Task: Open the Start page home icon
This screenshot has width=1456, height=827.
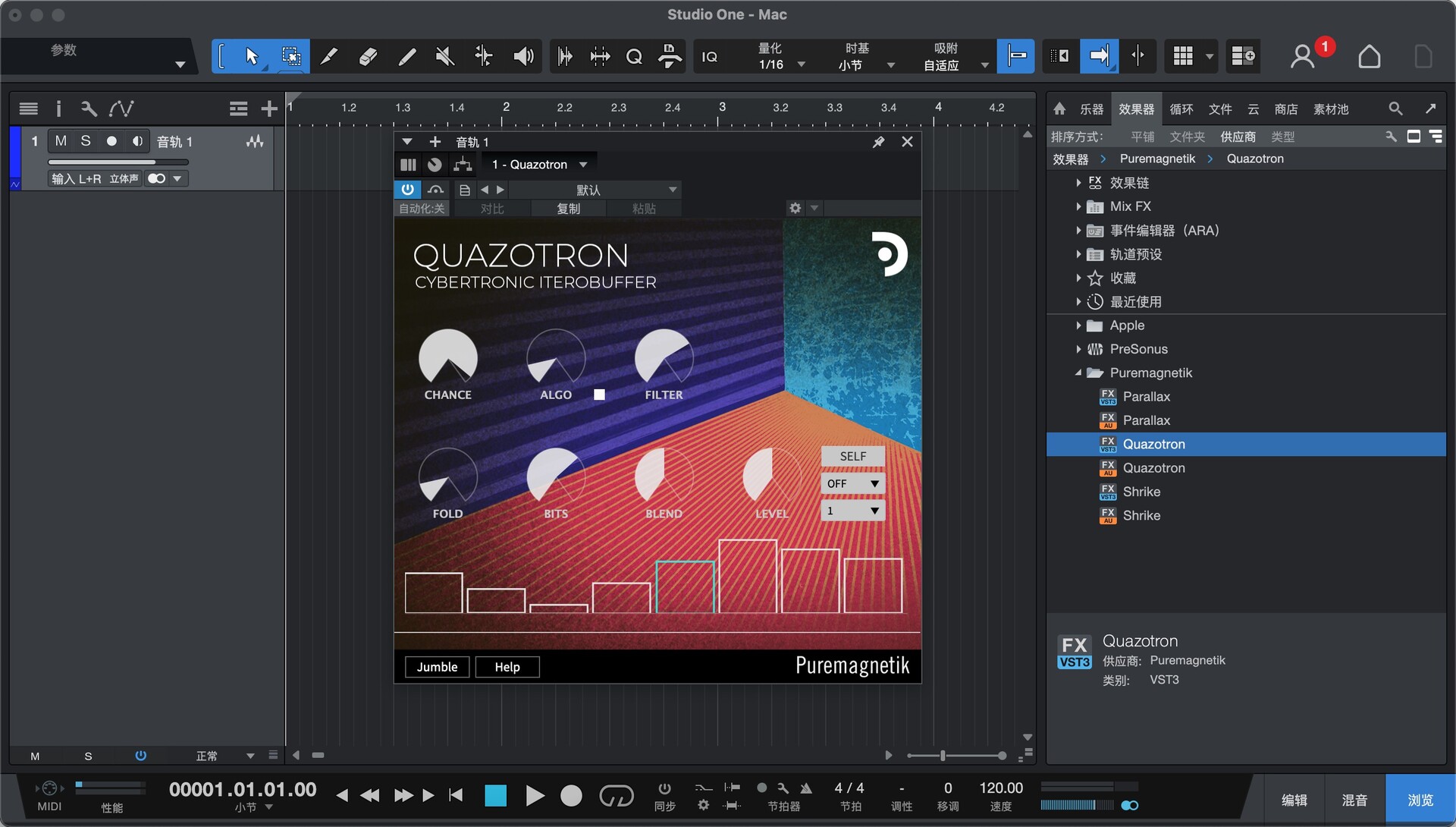Action: (x=1369, y=56)
